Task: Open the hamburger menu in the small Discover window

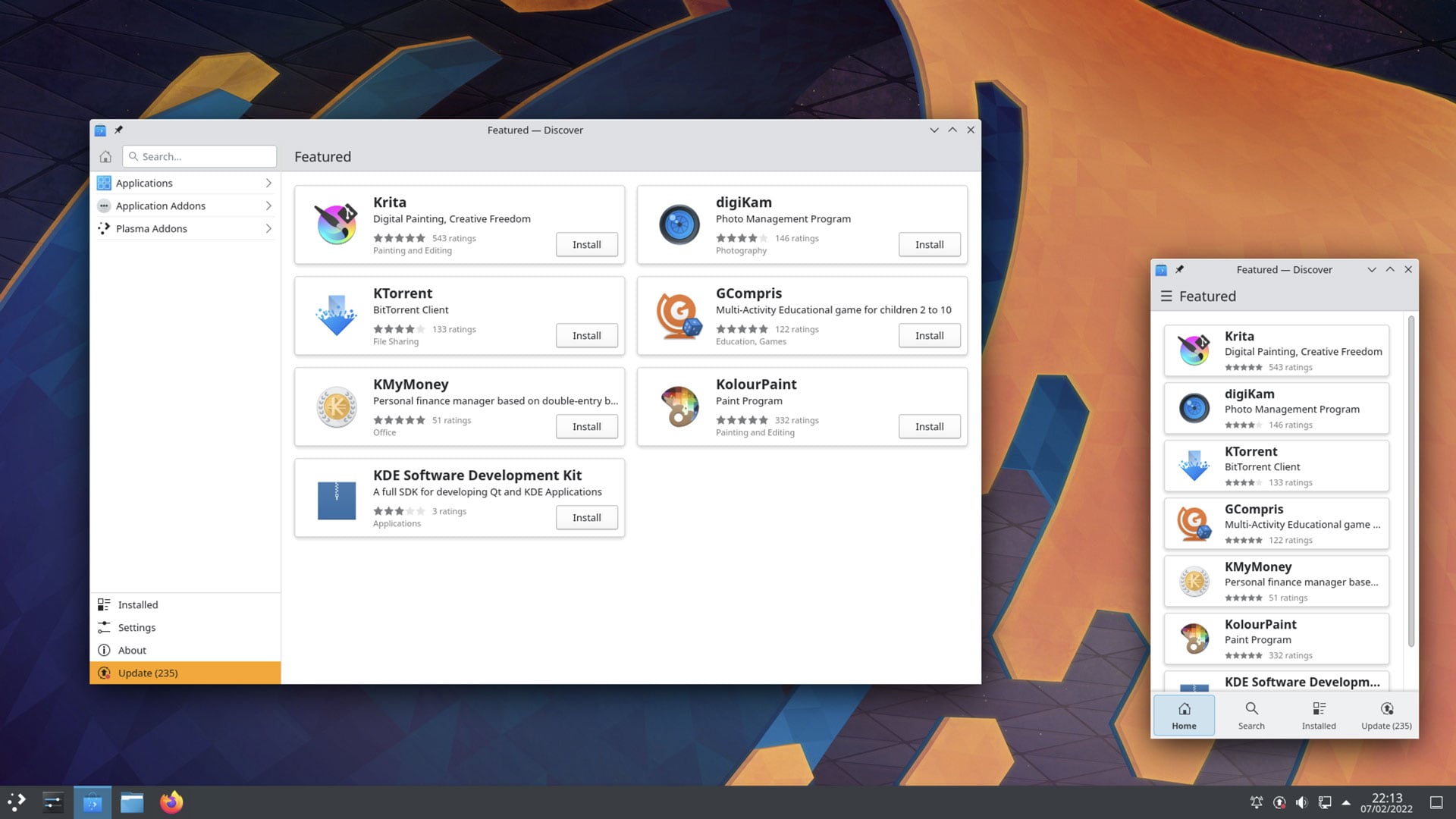Action: (x=1166, y=297)
